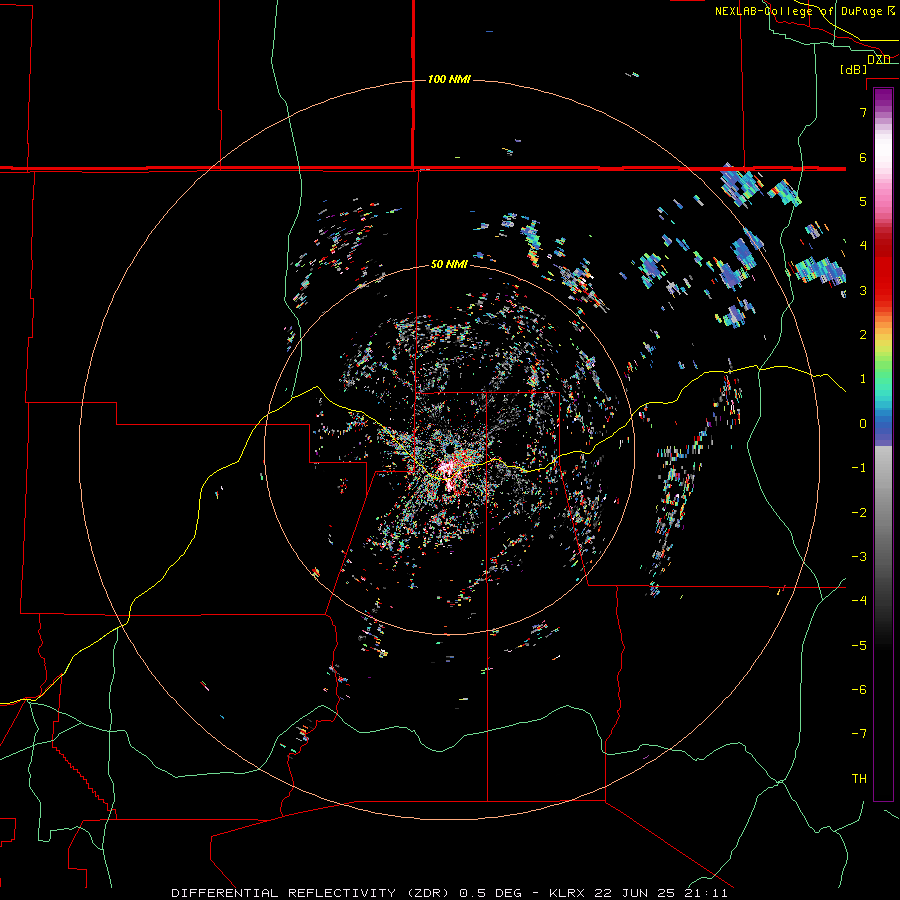
Task: Click the "-1" tick label on scale
Action: pos(859,468)
